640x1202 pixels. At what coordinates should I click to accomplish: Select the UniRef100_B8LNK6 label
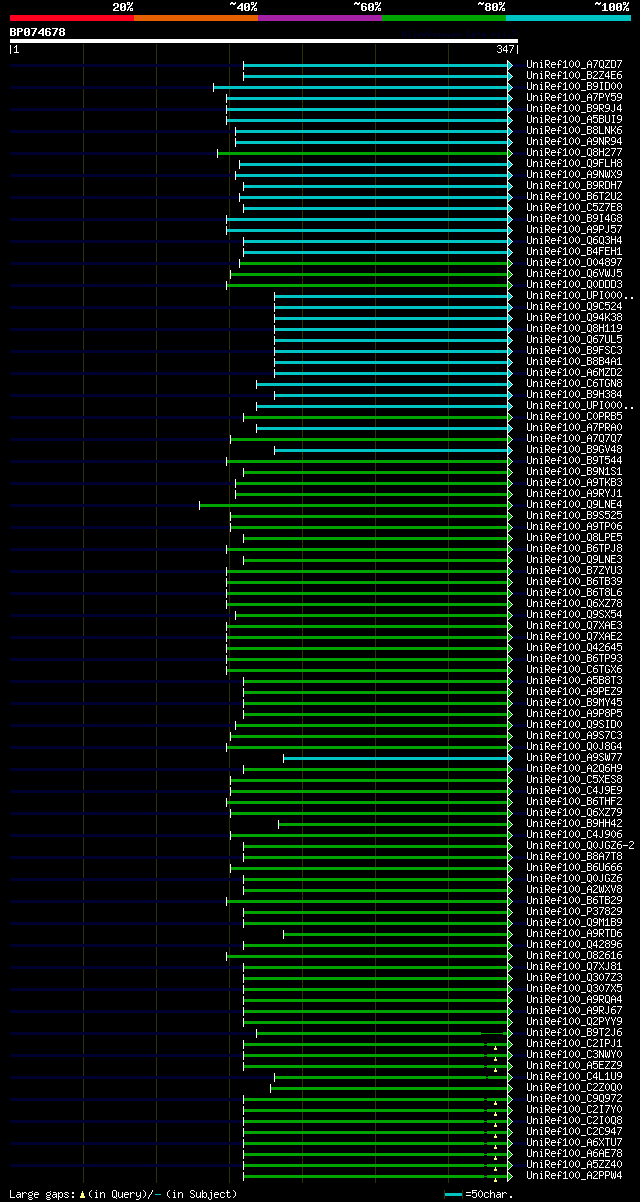[574, 130]
